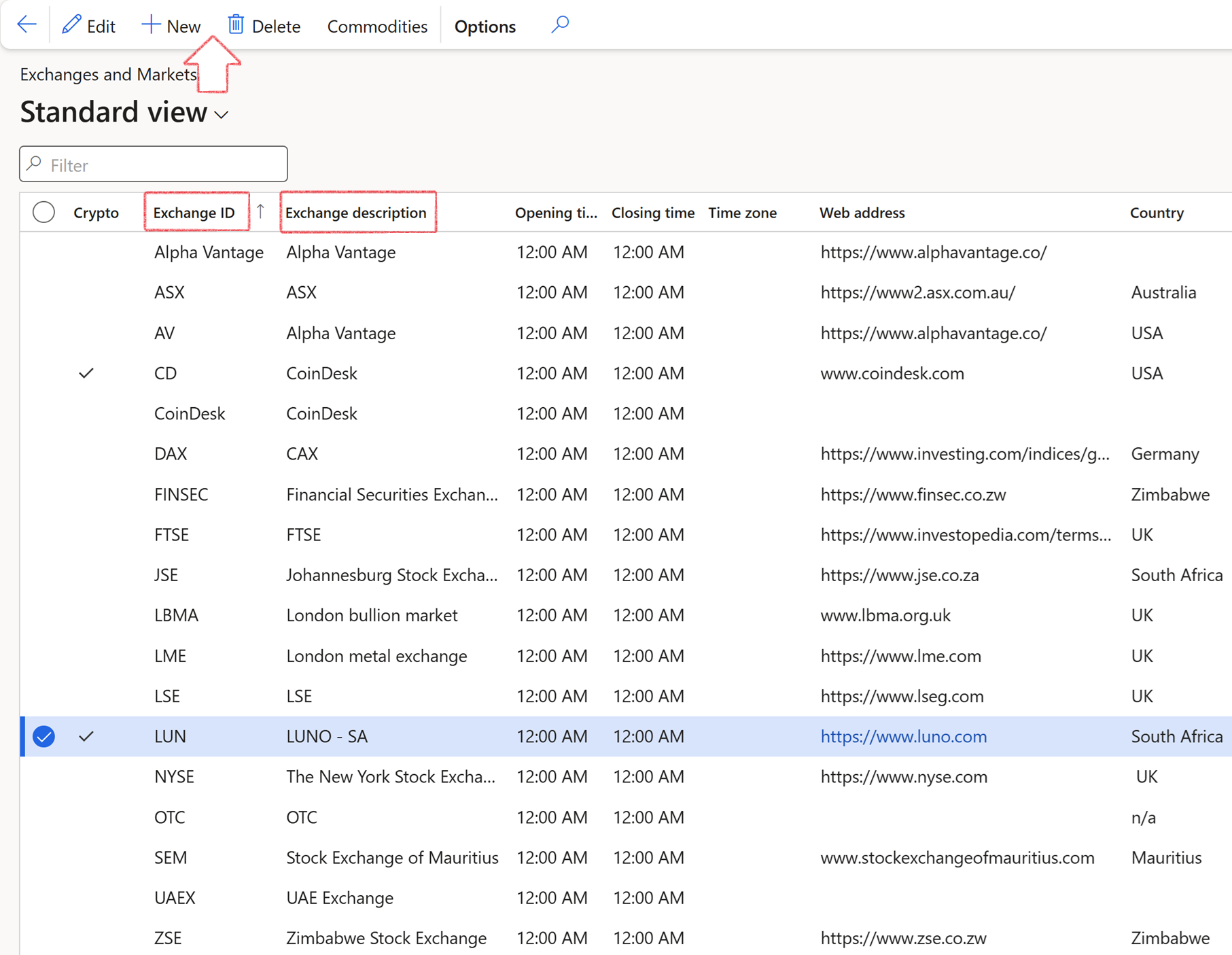Select the JSE exchange ID cell
This screenshot has height=955, width=1232.
[x=166, y=575]
